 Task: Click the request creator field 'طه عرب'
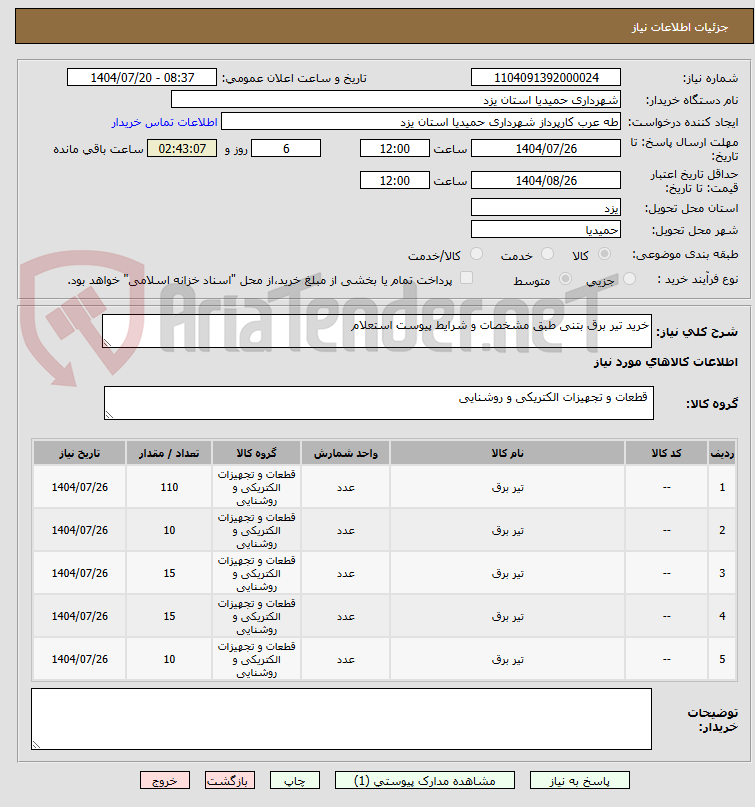(x=420, y=121)
